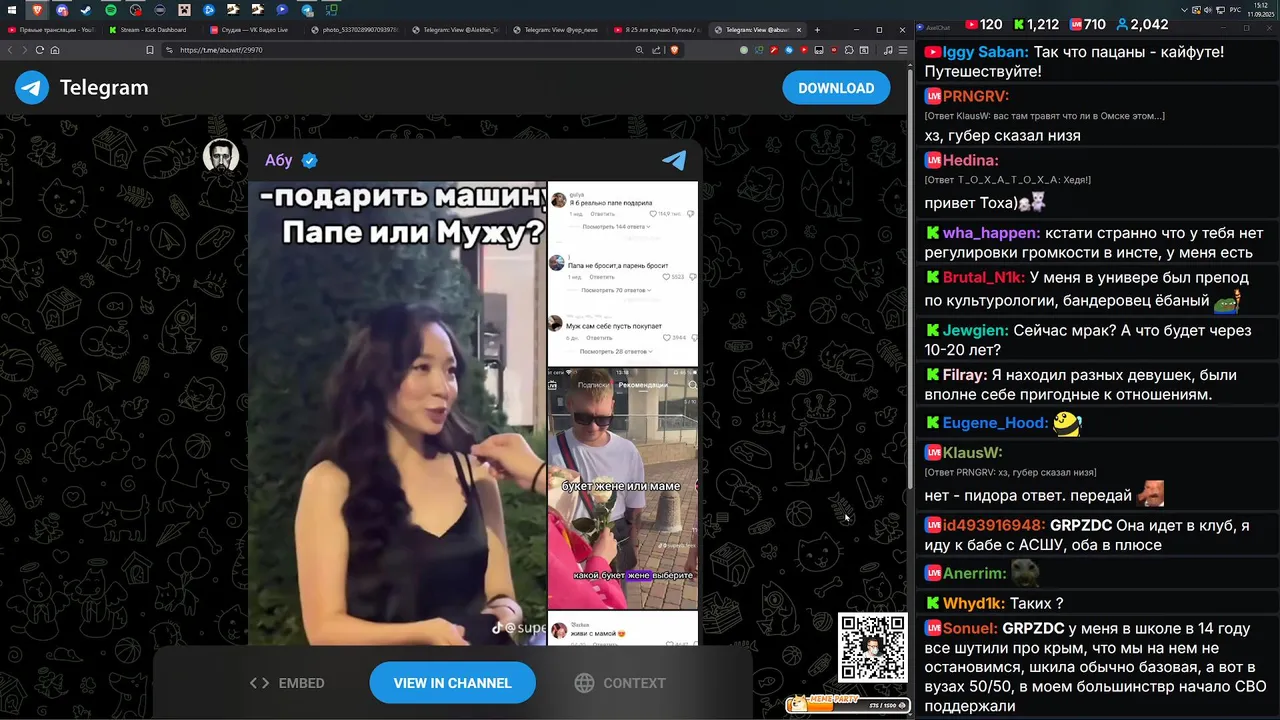This screenshot has height=720, width=1280.
Task: Click the bookmark icon next to address bar
Action: pyautogui.click(x=150, y=50)
